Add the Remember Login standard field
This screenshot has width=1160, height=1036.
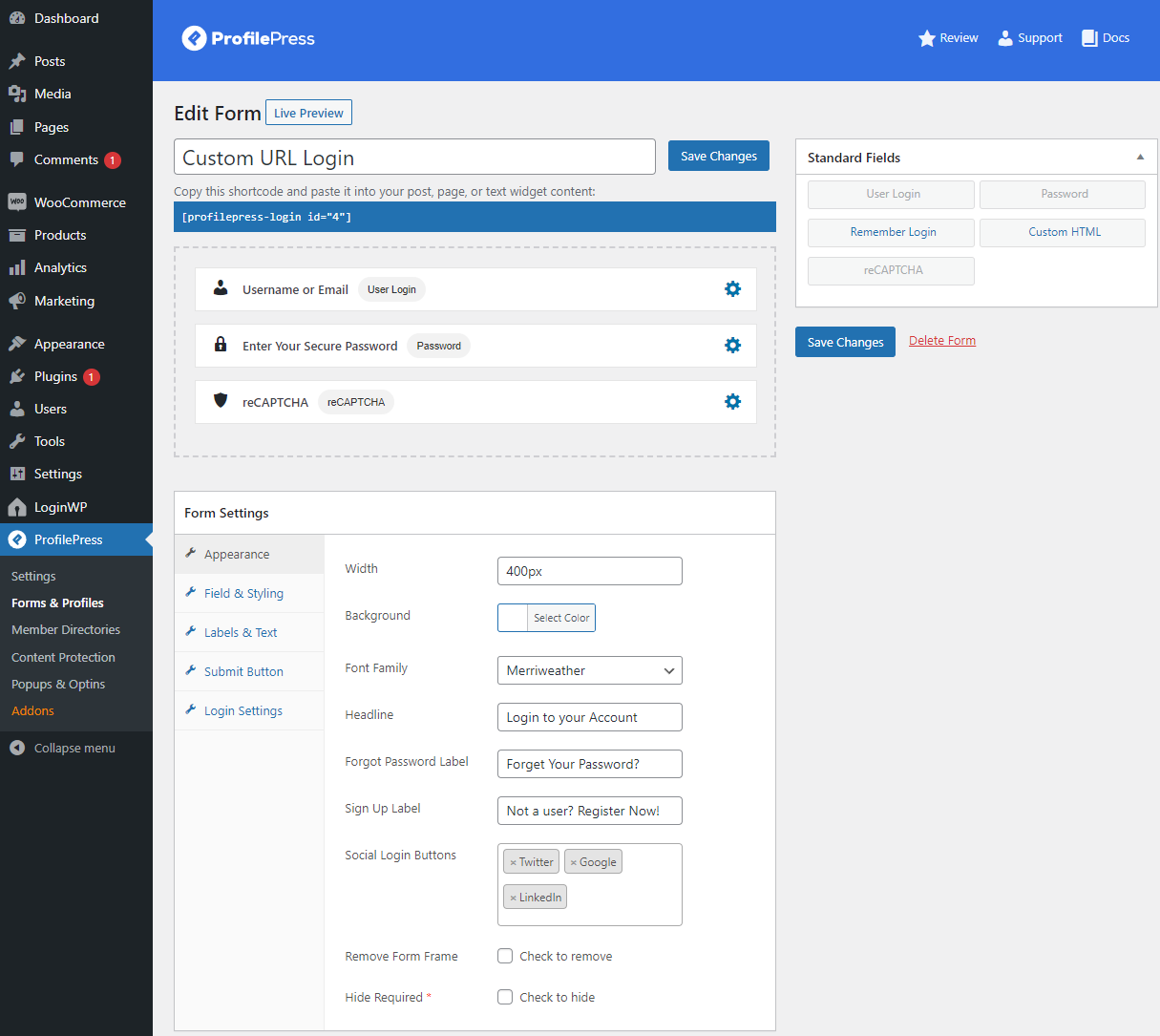pos(891,232)
